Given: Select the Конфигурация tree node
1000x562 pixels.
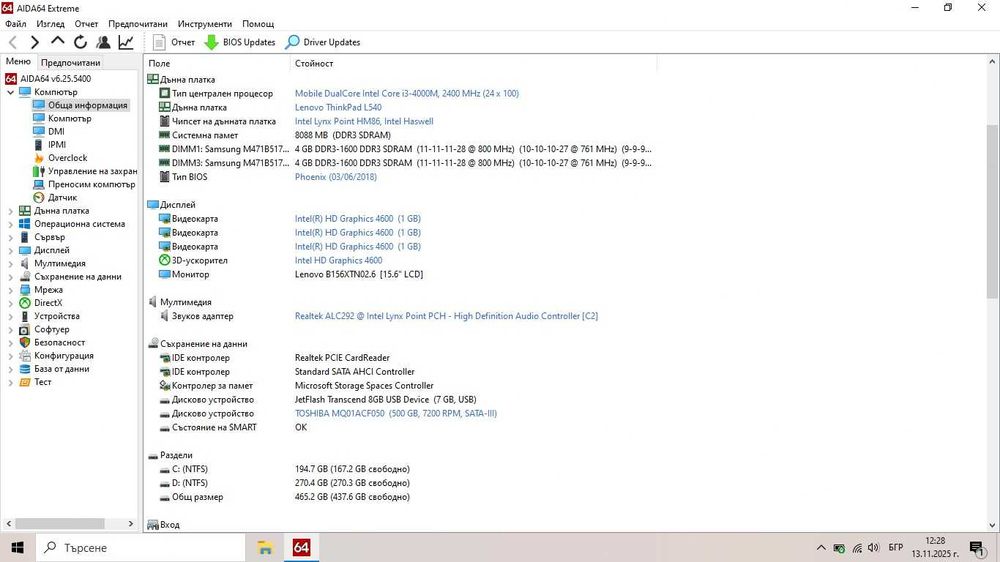Looking at the screenshot, I should point(56,355).
